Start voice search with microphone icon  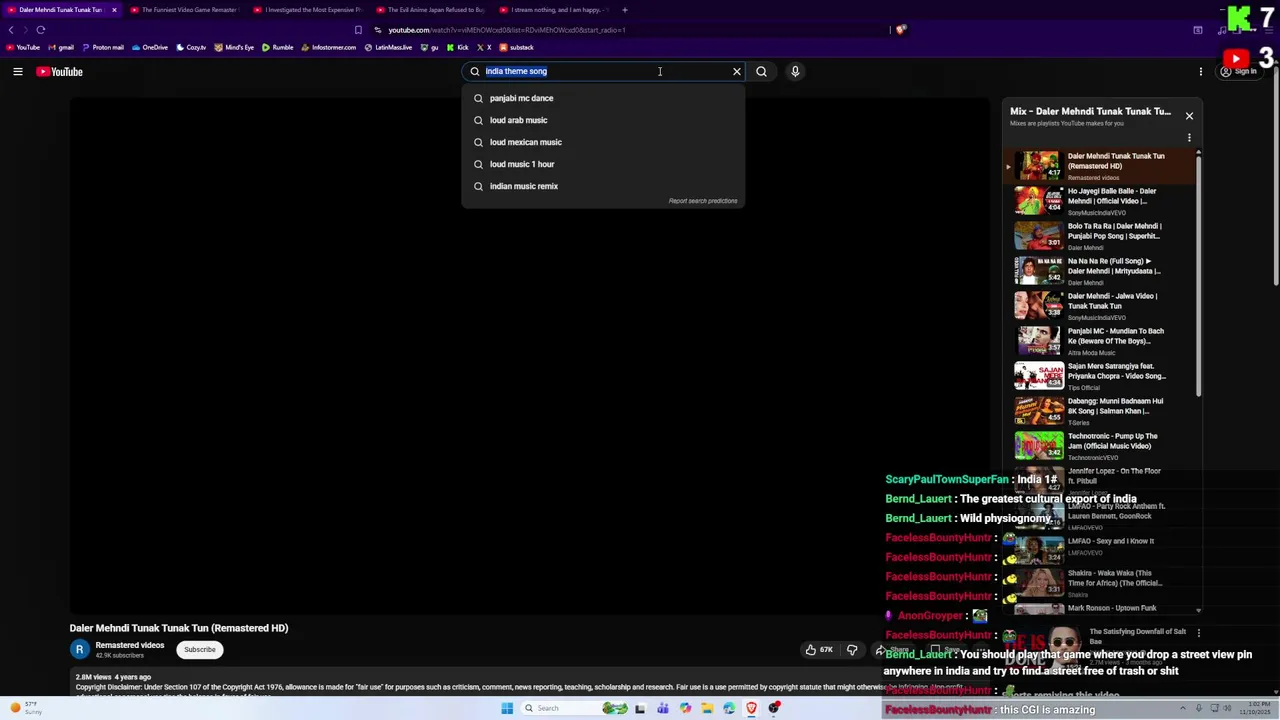coord(795,71)
